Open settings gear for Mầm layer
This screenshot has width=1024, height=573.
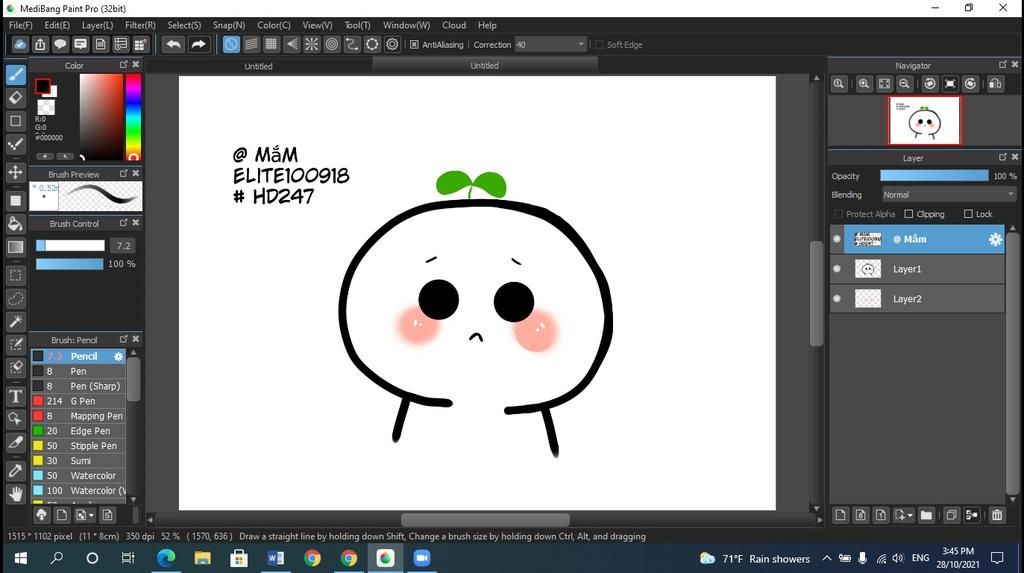[995, 239]
